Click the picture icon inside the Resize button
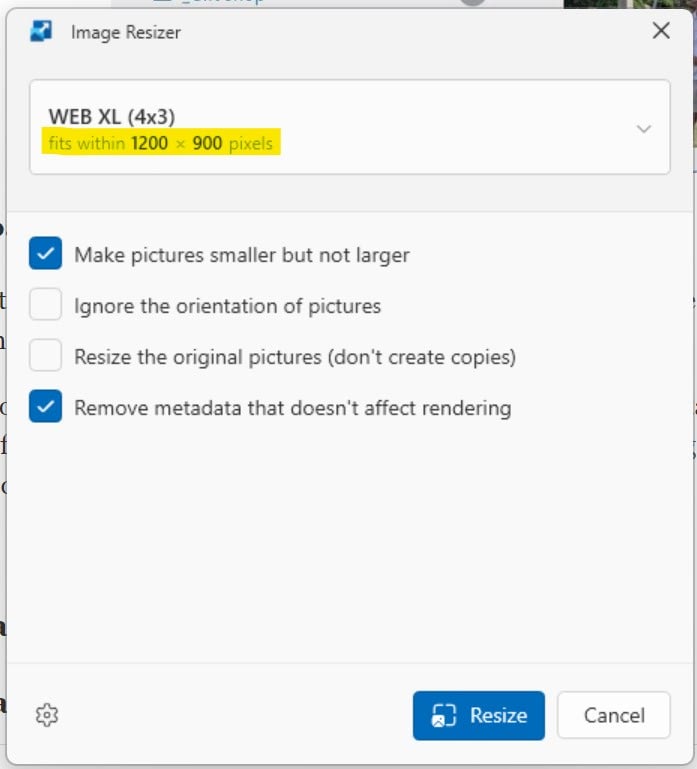Viewport: 697px width, 769px height. click(443, 716)
